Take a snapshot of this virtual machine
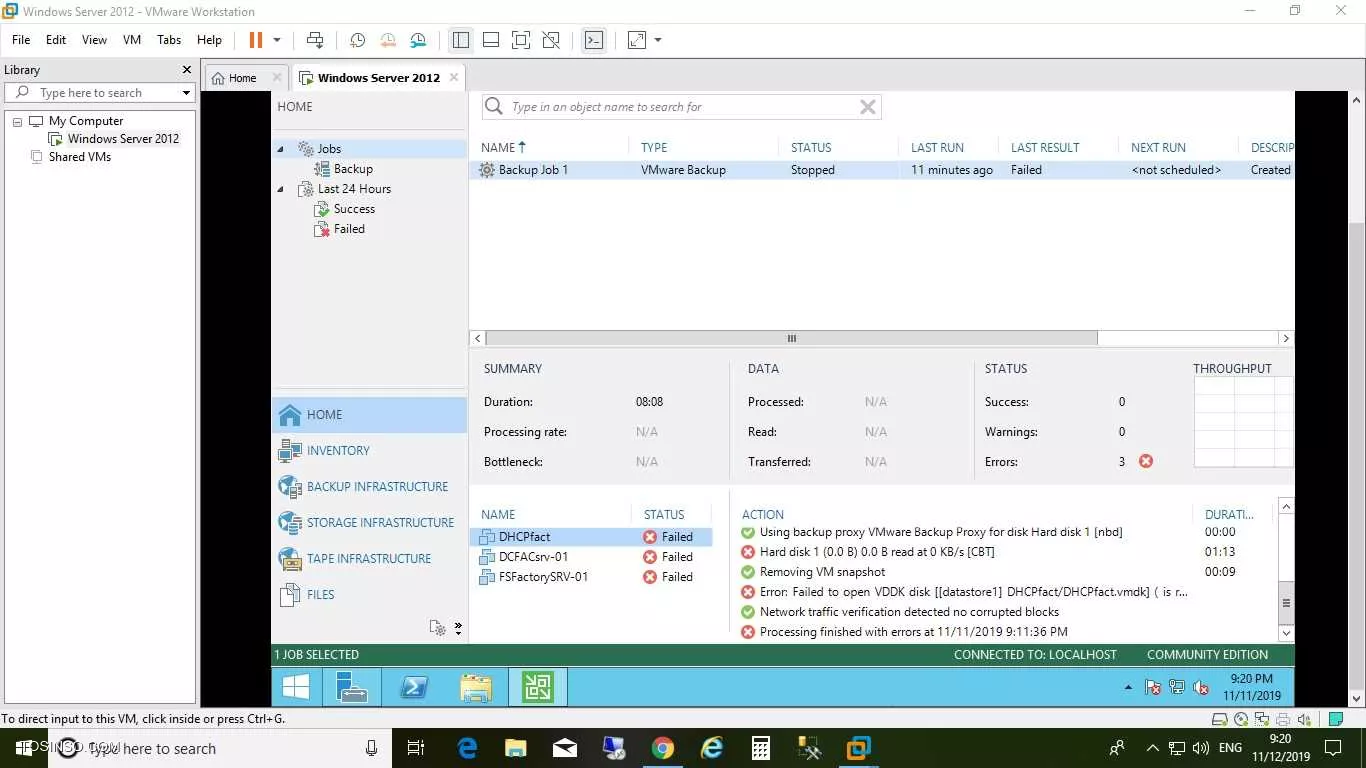 tap(357, 40)
